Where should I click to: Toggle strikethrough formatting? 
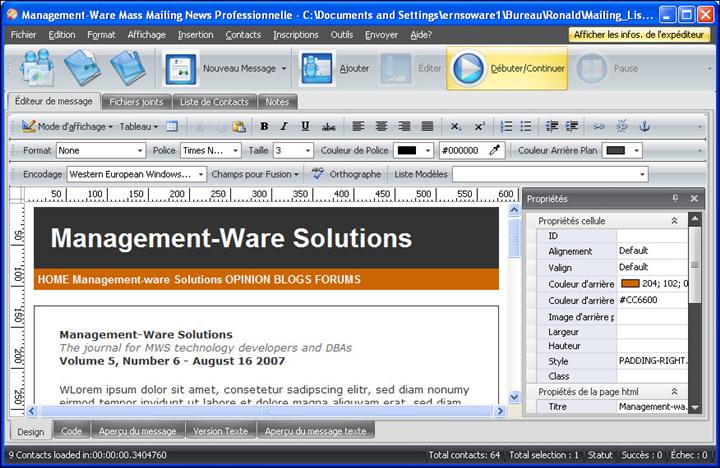328,126
